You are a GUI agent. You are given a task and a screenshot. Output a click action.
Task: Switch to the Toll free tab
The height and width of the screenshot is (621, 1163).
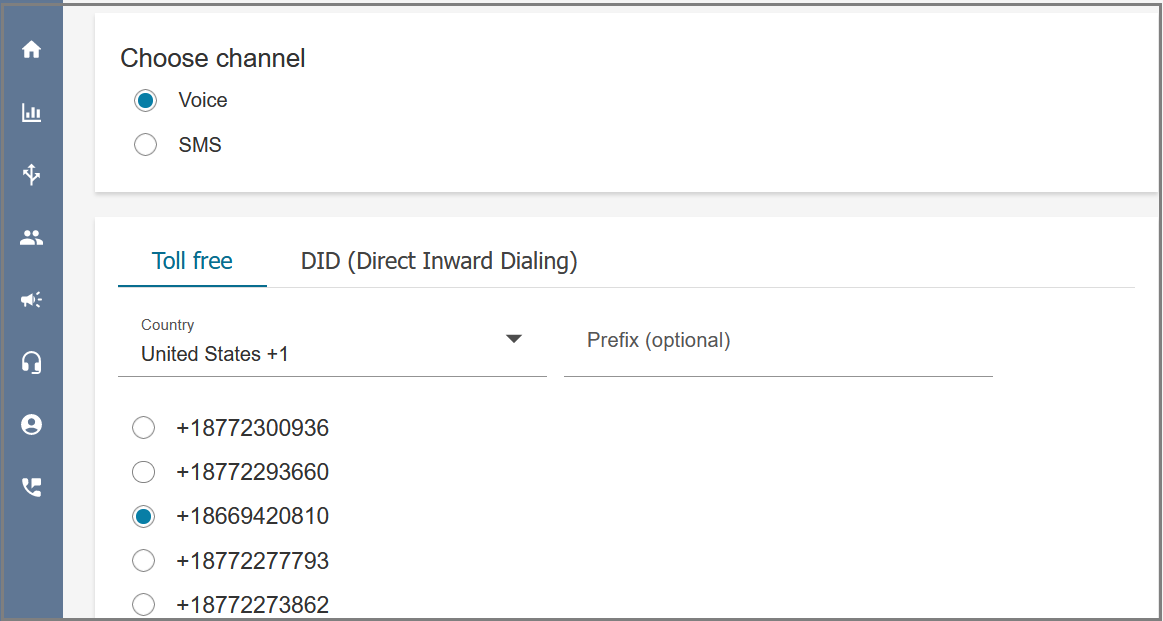pyautogui.click(x=192, y=261)
